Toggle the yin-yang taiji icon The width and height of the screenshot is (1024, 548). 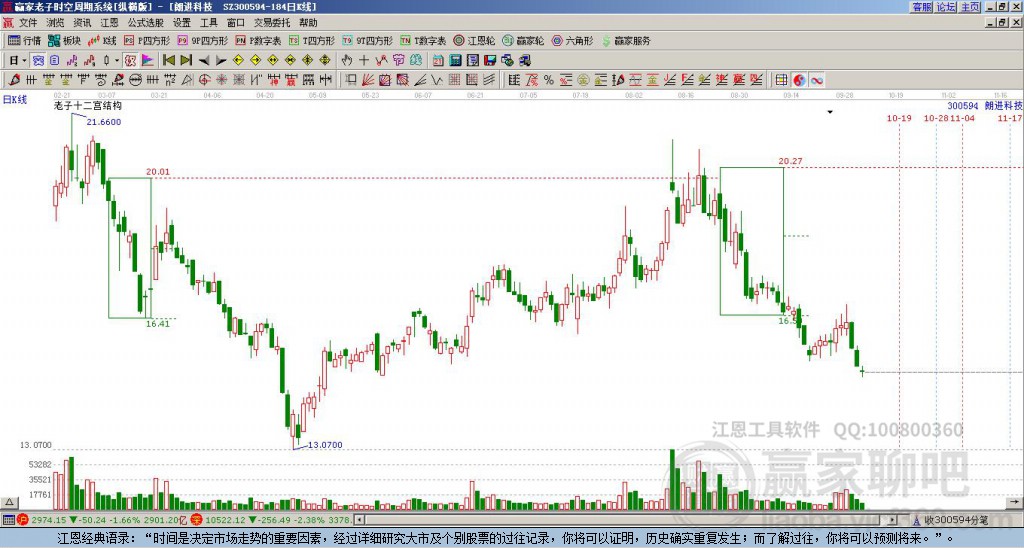799,80
